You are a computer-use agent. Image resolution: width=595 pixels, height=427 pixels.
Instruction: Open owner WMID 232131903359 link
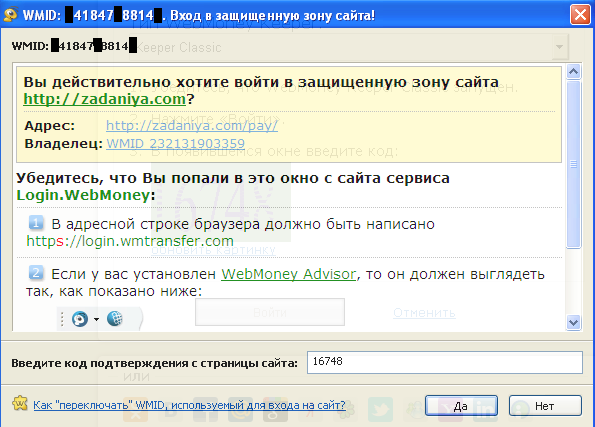(175, 143)
